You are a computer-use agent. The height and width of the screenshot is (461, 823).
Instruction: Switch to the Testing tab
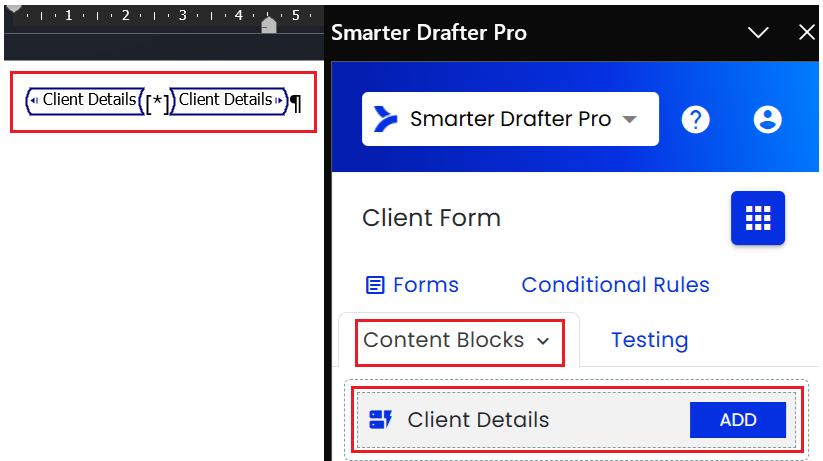coord(650,340)
